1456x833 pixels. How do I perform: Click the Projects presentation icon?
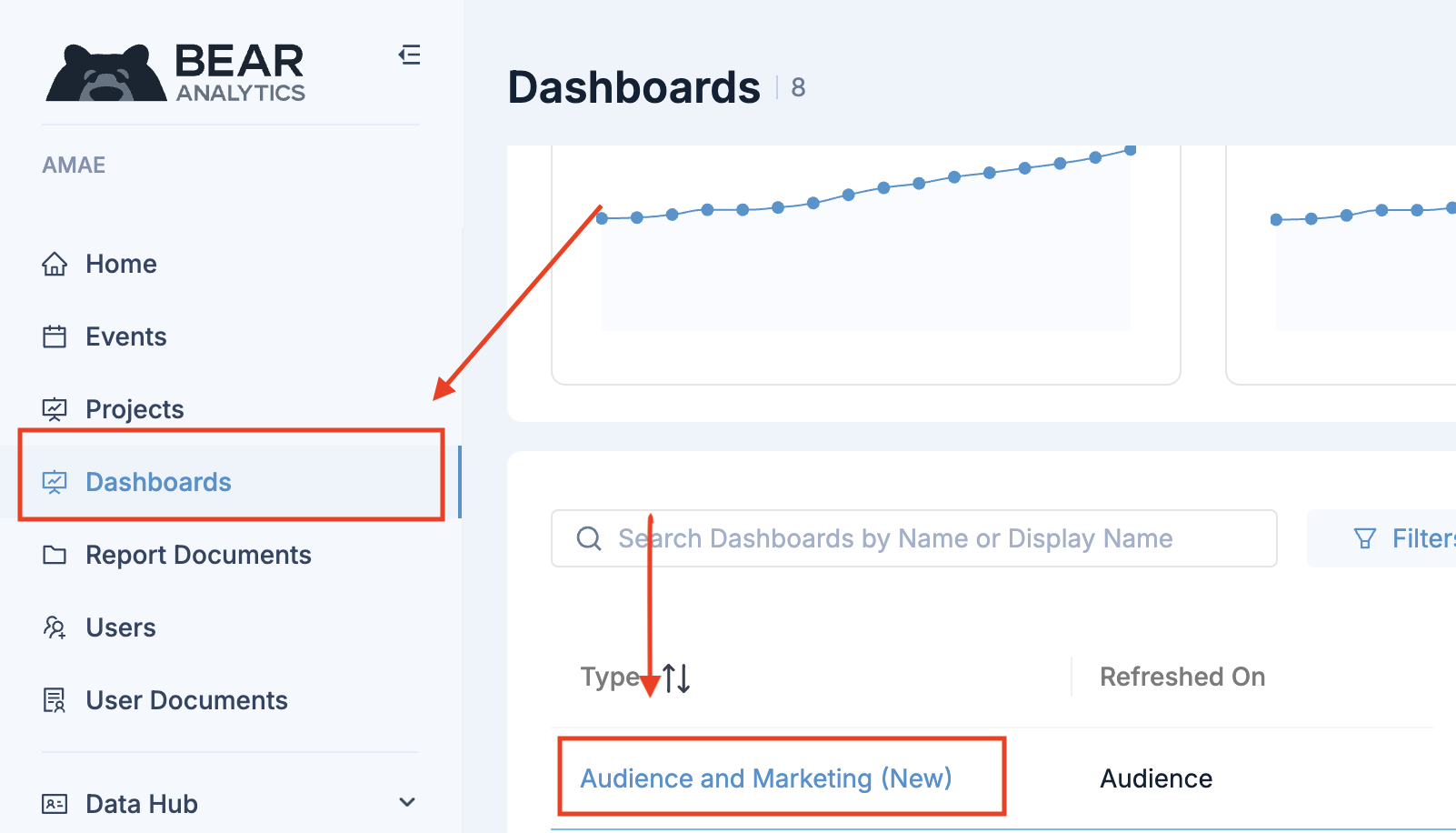pyautogui.click(x=55, y=409)
